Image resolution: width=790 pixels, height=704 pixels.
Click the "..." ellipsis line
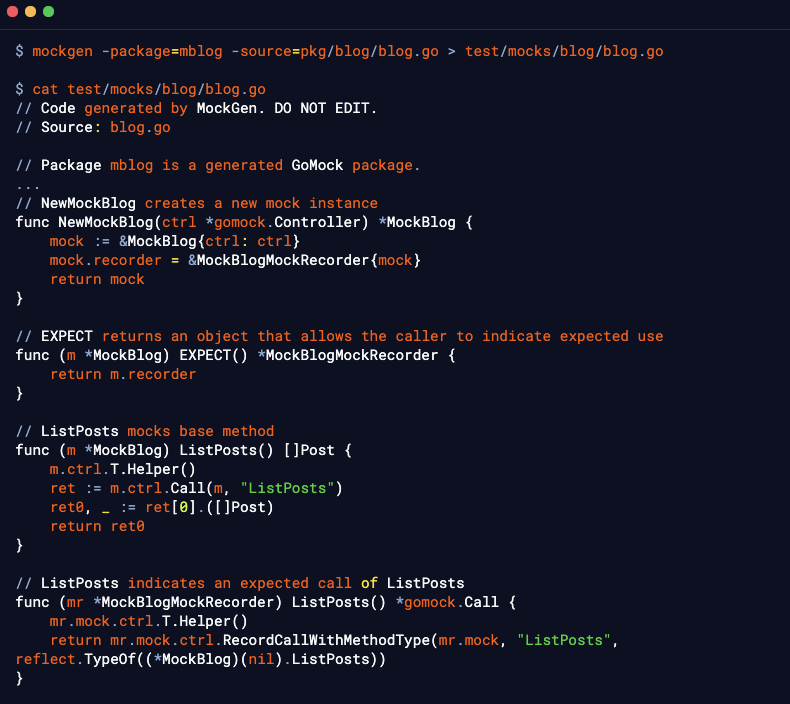tap(28, 184)
